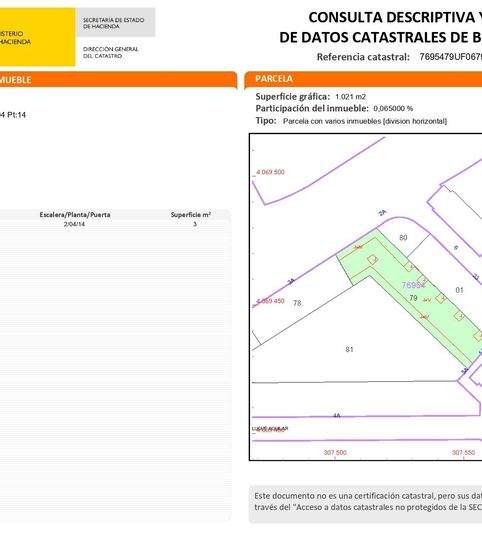Select the value '0,065000 %'
Viewport: 482px width, 542px height.
tap(393, 109)
